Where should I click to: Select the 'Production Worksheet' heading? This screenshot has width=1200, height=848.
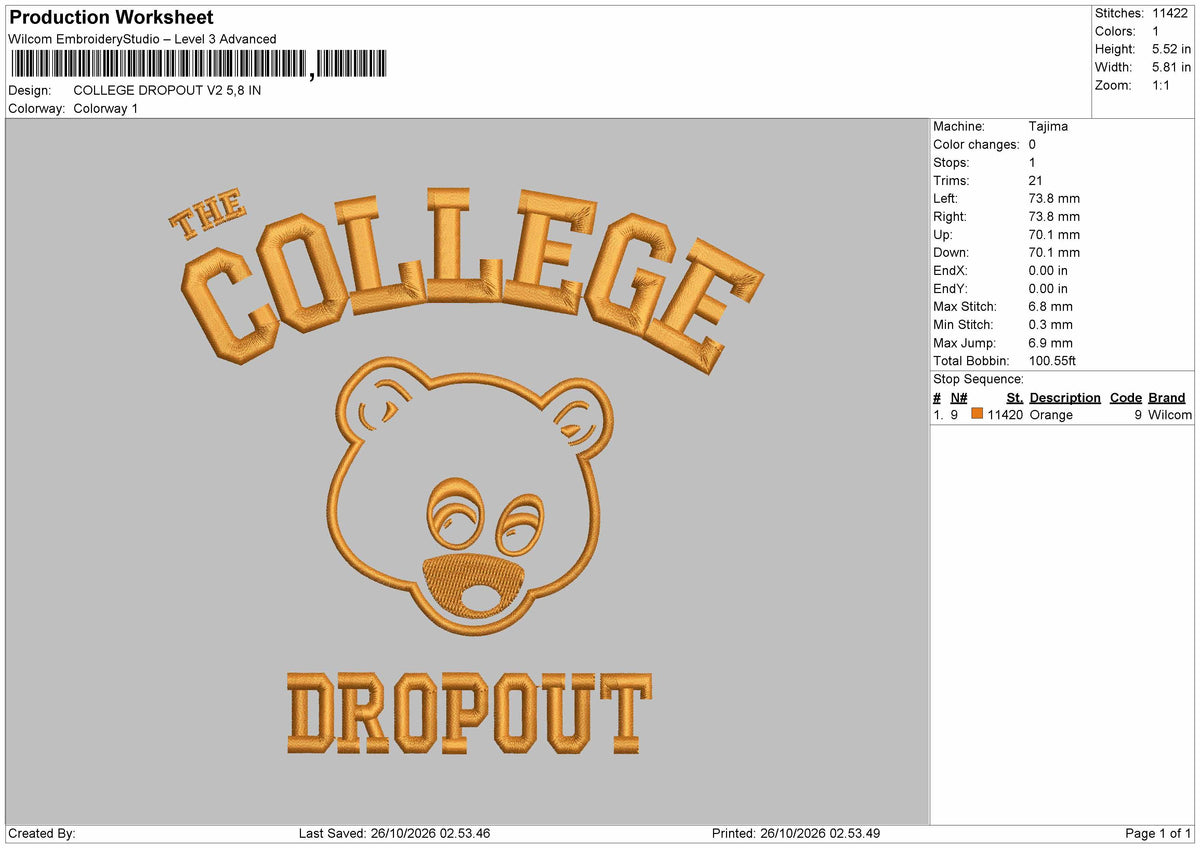point(111,17)
